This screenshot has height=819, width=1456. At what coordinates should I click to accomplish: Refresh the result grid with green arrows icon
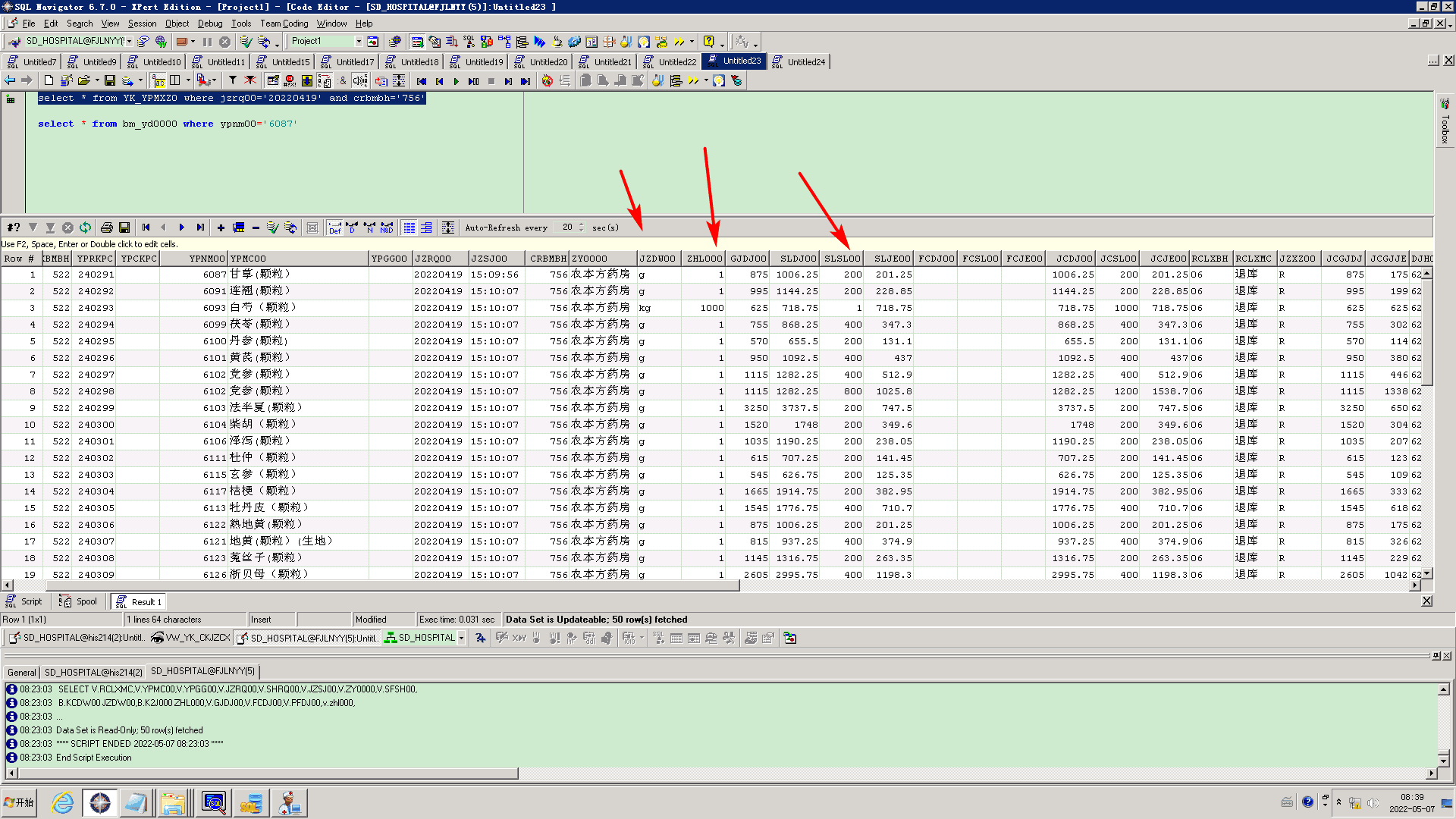tap(85, 227)
